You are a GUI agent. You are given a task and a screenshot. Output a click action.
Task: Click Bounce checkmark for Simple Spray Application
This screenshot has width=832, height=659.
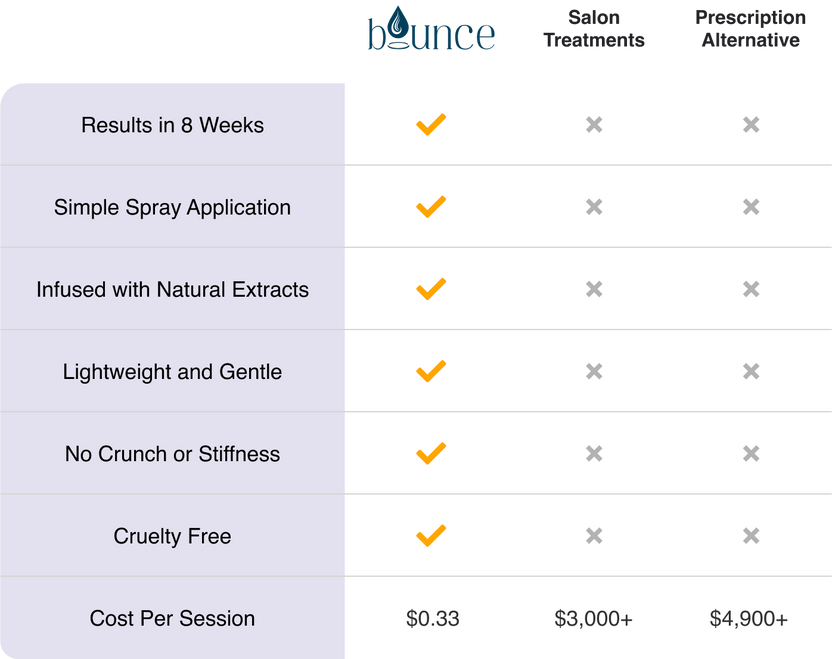[431, 207]
